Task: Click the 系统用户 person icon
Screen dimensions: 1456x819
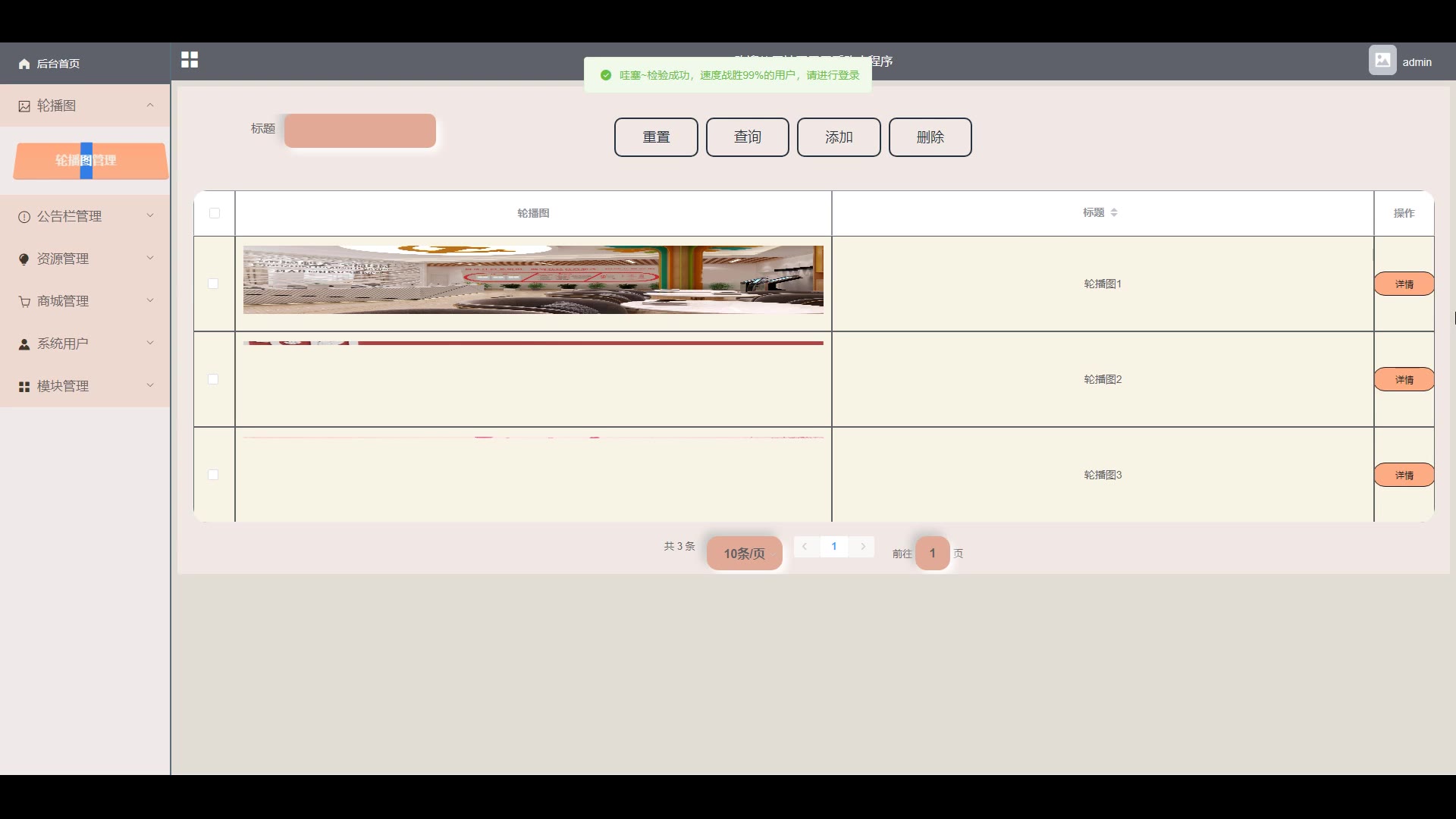Action: pyautogui.click(x=24, y=344)
